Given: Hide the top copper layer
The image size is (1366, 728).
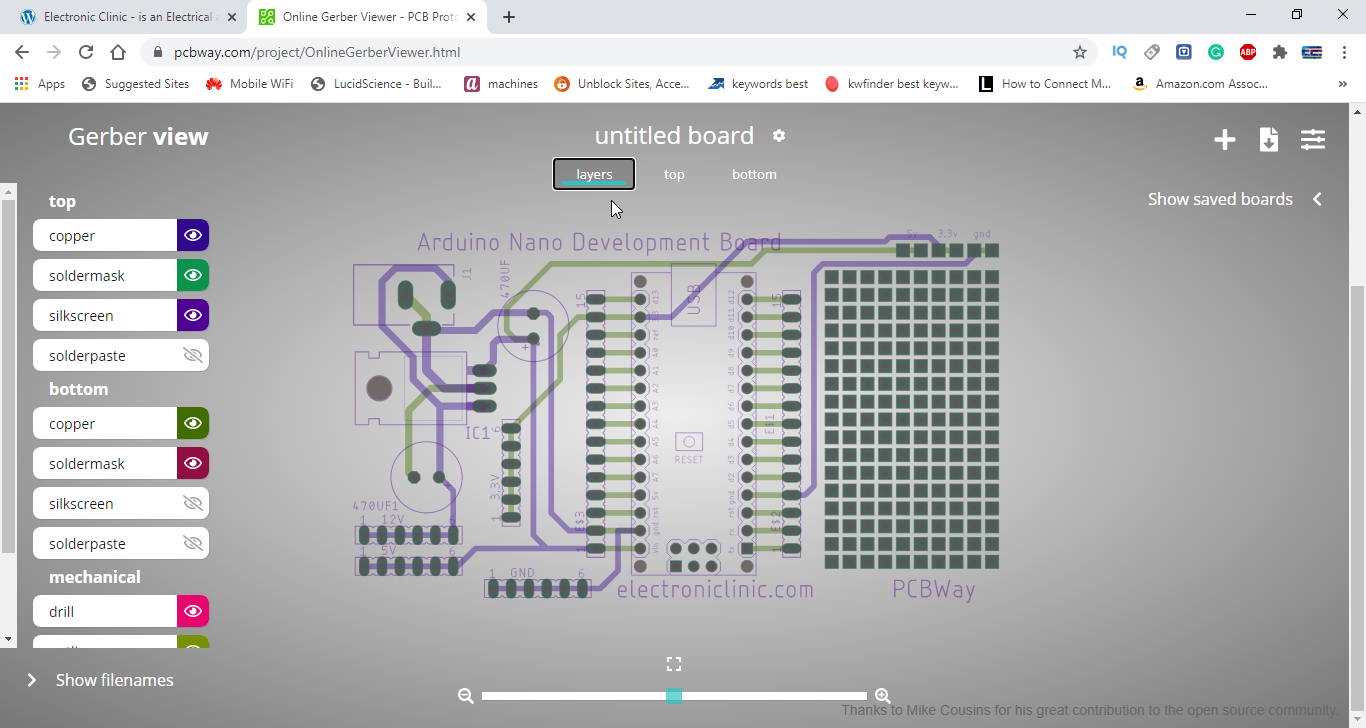Looking at the screenshot, I should pyautogui.click(x=193, y=236).
